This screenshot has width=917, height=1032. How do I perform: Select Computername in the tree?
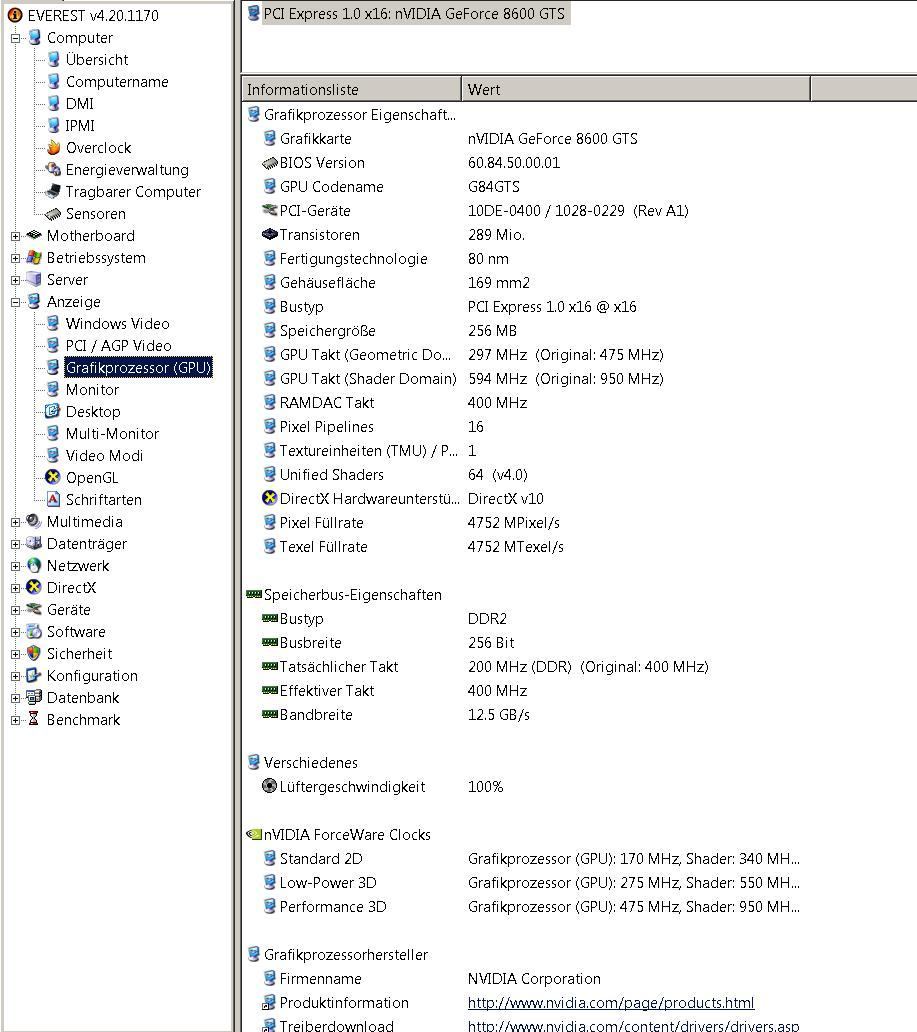point(117,82)
